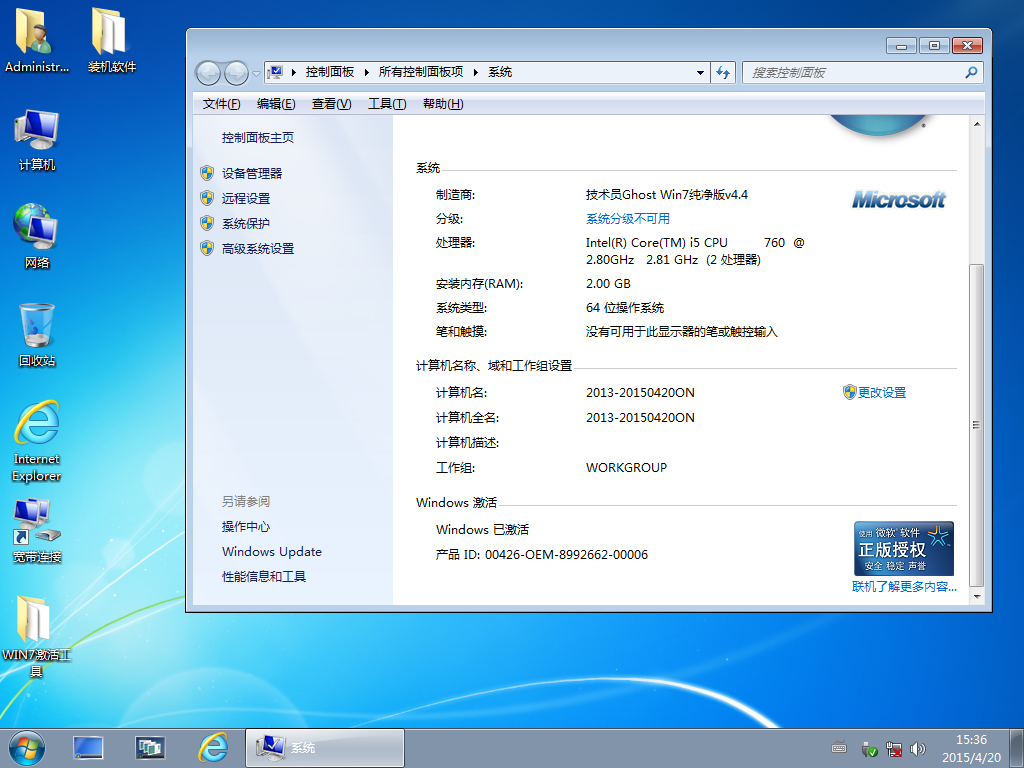
Task: Click the network status tray icon
Action: (x=893, y=749)
